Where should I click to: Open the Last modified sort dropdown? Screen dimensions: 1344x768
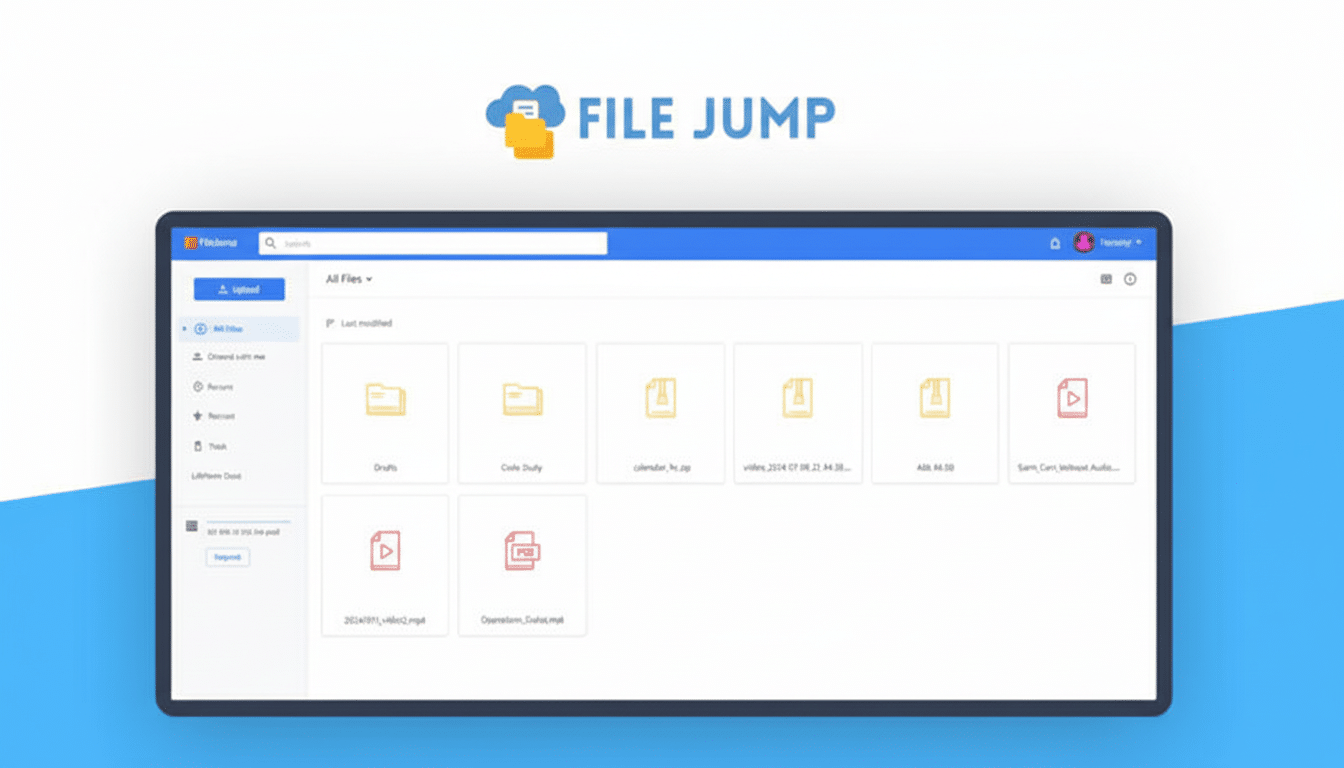pyautogui.click(x=360, y=323)
